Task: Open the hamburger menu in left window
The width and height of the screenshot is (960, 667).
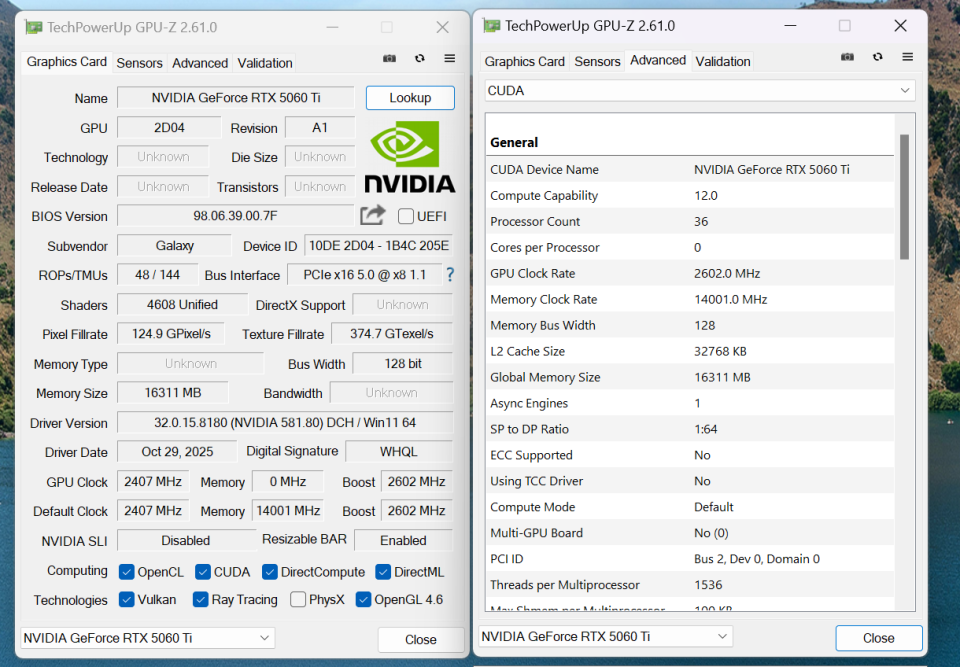Action: tap(450, 59)
